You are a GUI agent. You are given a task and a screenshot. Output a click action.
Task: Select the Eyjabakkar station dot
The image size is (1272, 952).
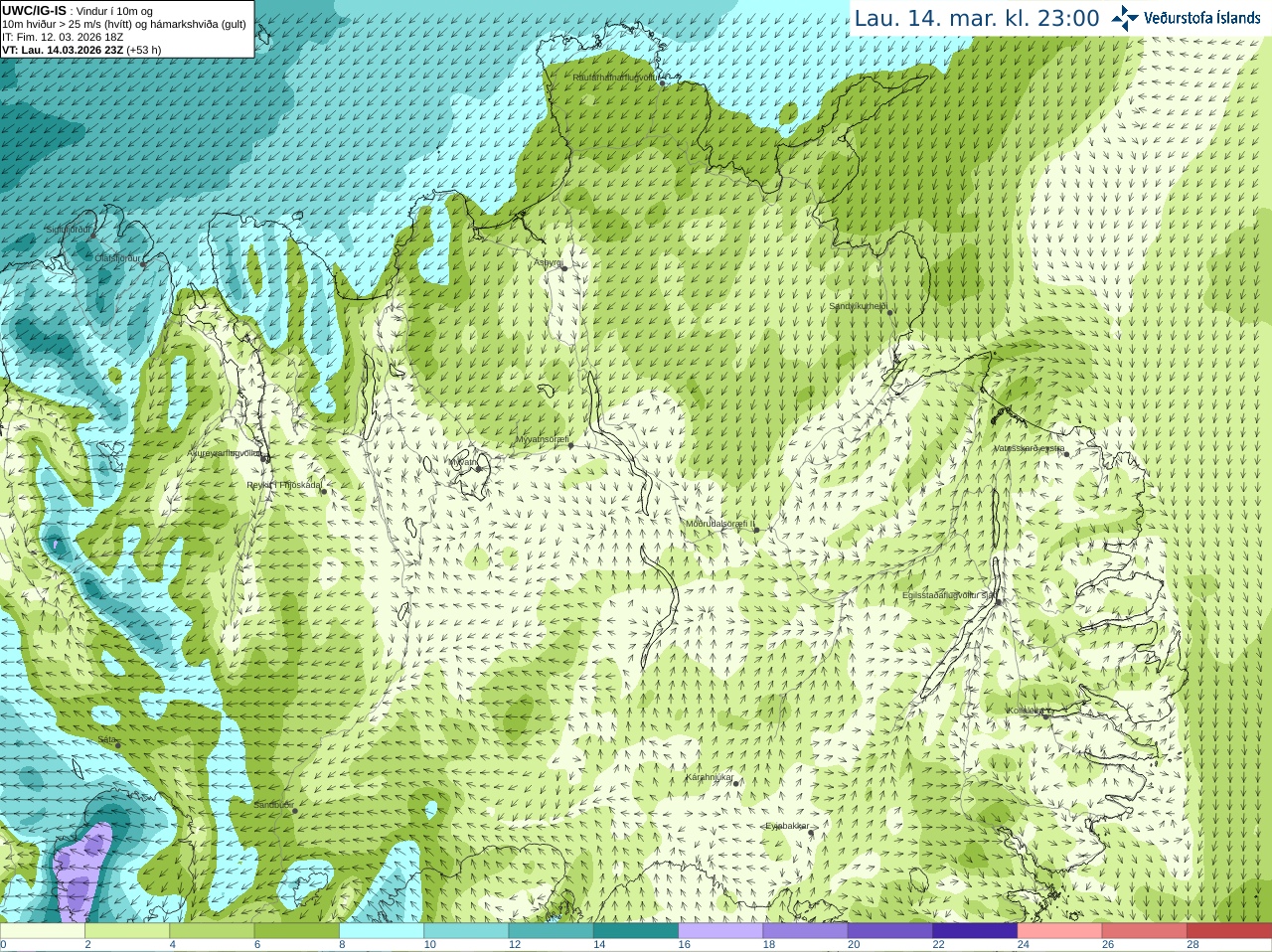click(x=812, y=832)
